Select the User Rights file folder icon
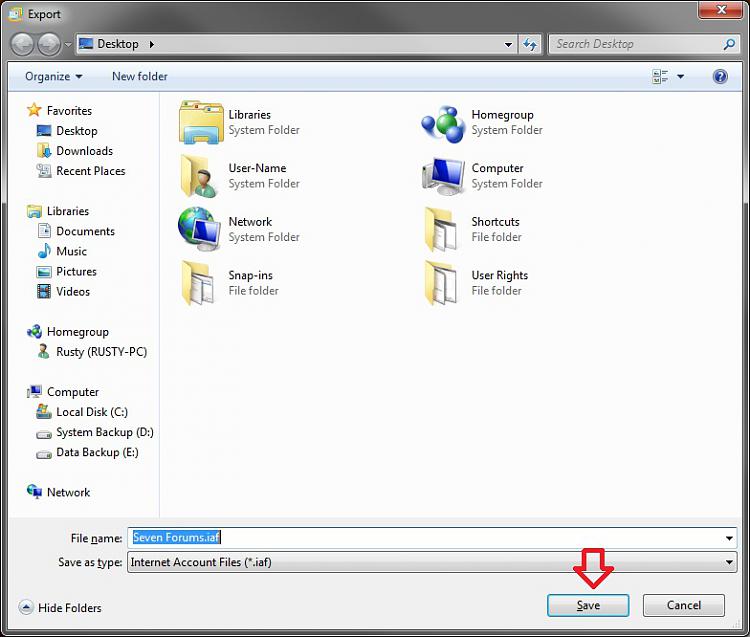This screenshot has height=637, width=750. coord(443,283)
